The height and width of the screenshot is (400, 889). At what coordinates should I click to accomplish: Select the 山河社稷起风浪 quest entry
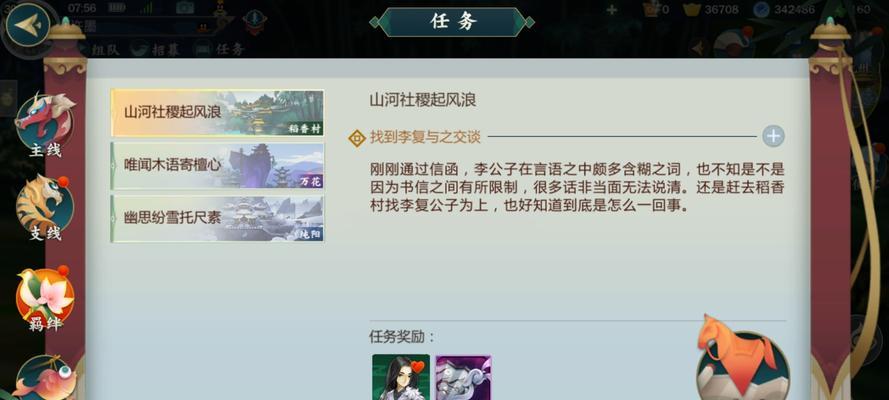218,113
